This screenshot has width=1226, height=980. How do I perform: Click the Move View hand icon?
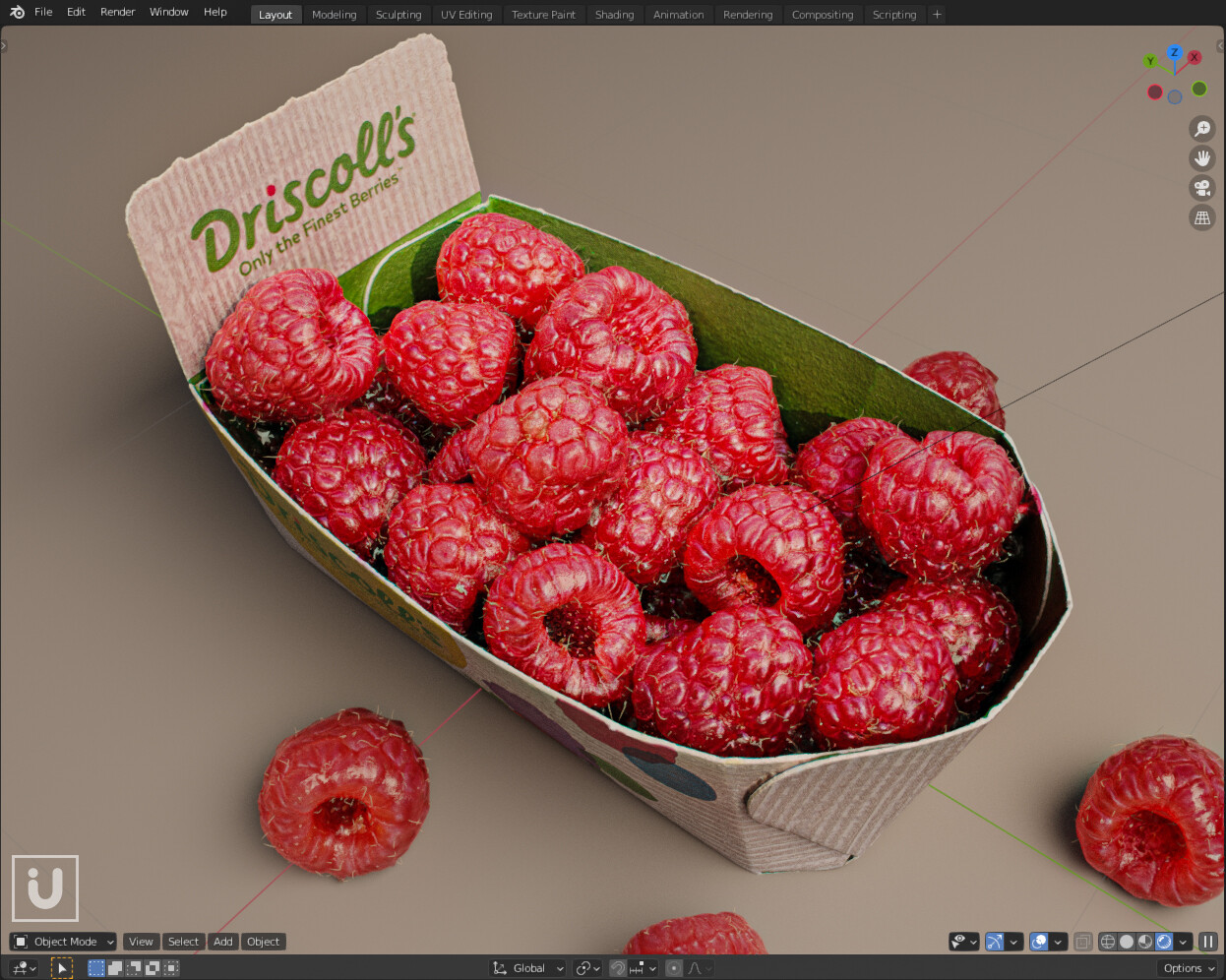(x=1202, y=157)
